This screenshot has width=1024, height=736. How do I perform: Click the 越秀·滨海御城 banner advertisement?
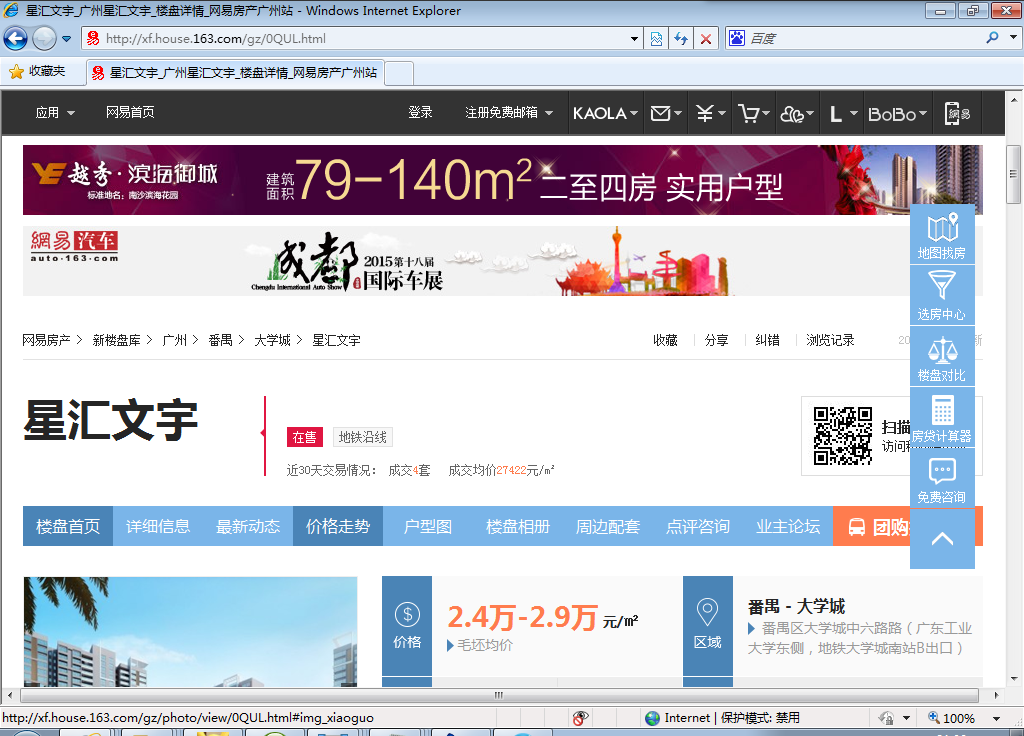point(502,180)
